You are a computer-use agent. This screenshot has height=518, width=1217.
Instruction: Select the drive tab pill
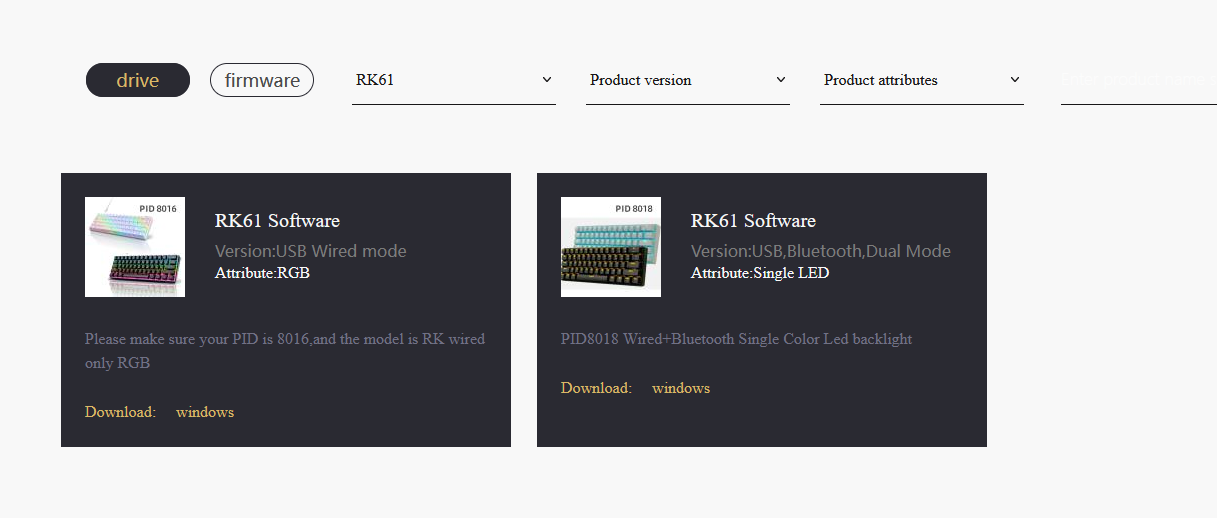[138, 80]
